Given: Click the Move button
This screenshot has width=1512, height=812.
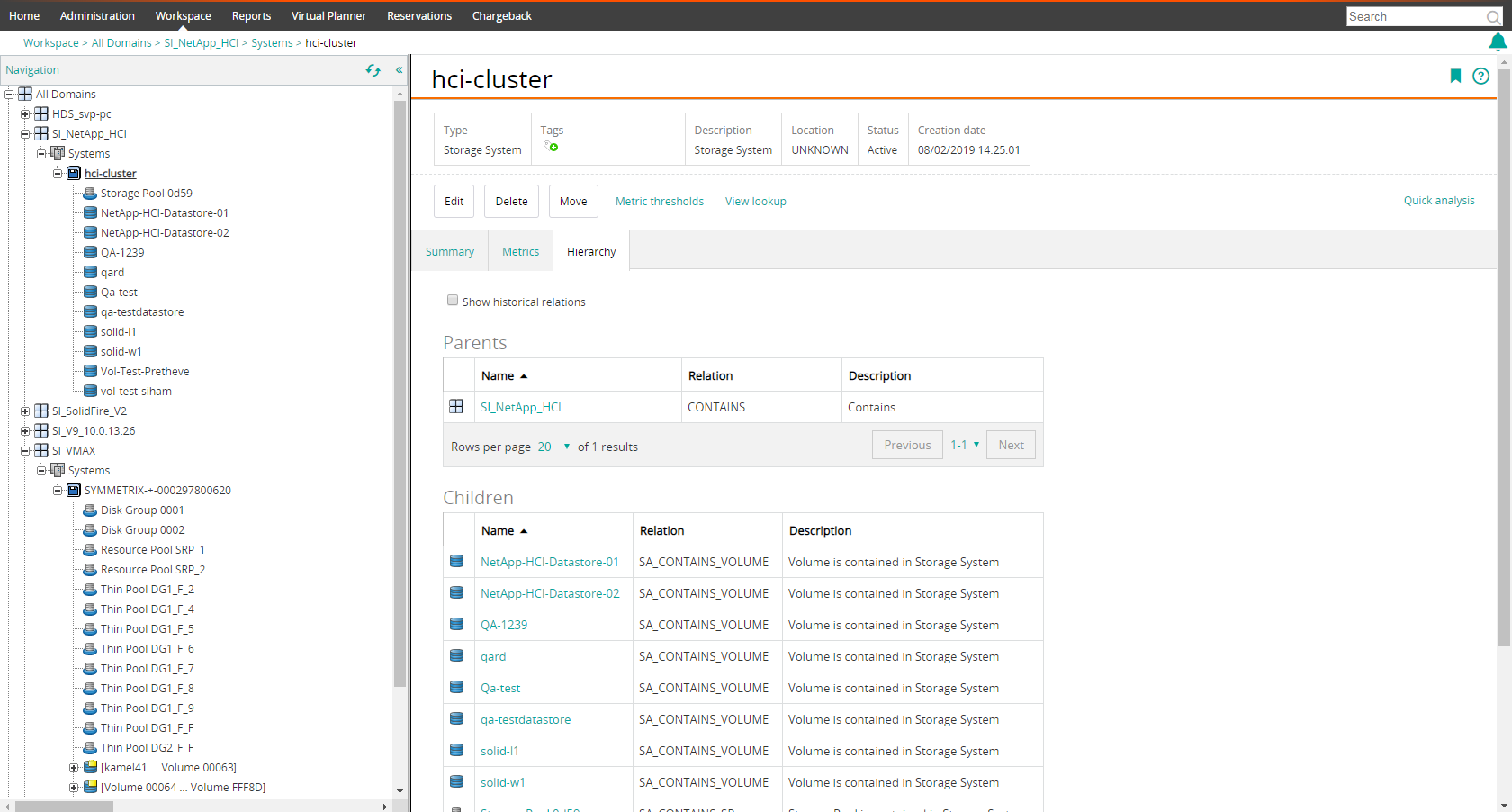Looking at the screenshot, I should pyautogui.click(x=573, y=201).
